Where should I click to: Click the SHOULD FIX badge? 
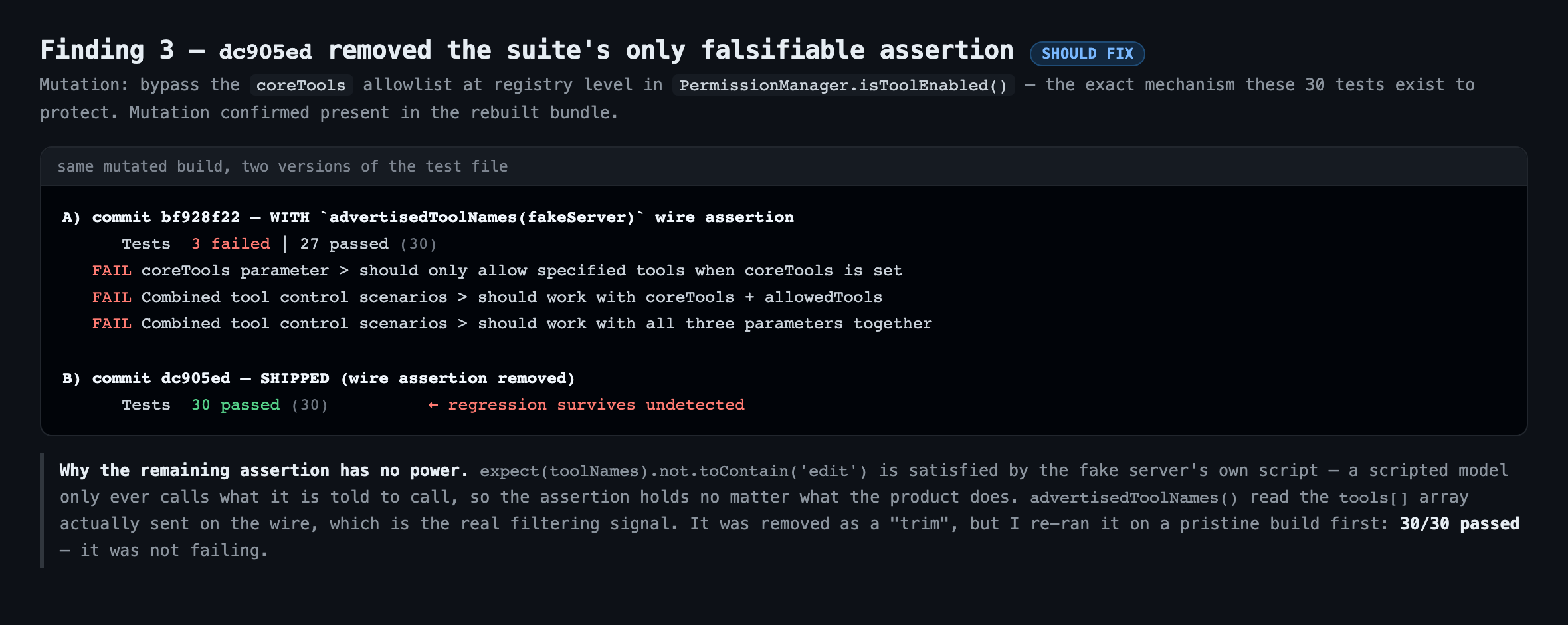(1087, 53)
